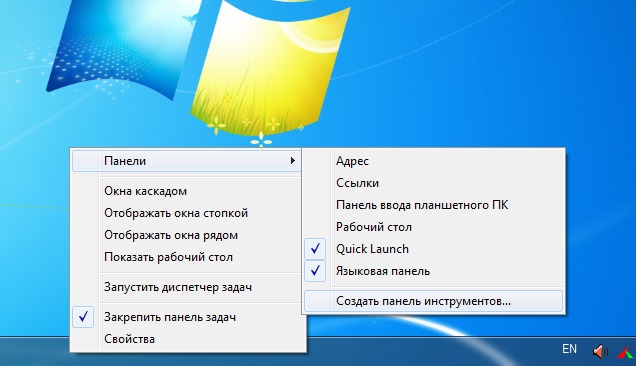Open the speaker volume tray icon

600,351
